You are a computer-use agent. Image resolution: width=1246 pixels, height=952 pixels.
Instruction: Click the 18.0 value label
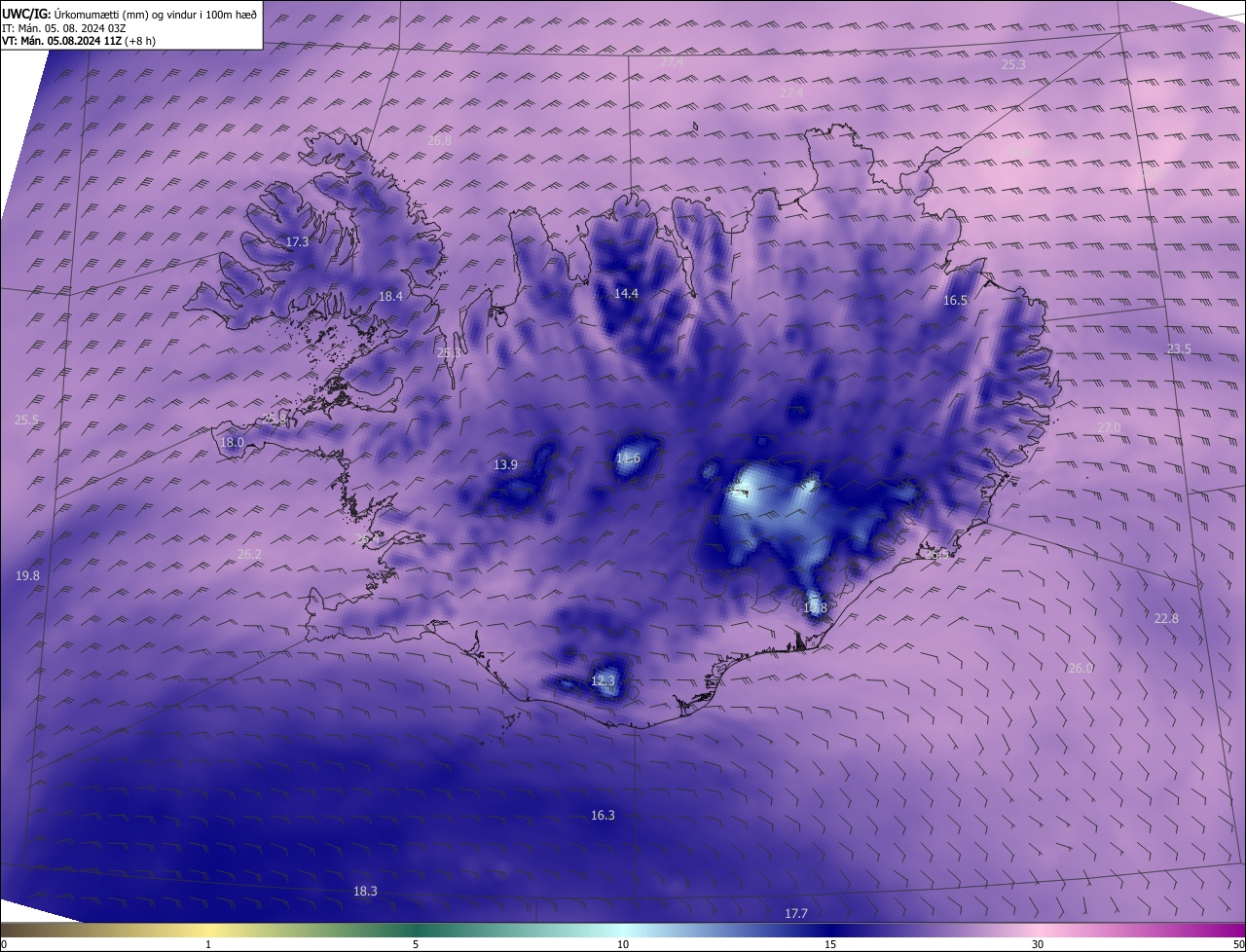[x=232, y=442]
